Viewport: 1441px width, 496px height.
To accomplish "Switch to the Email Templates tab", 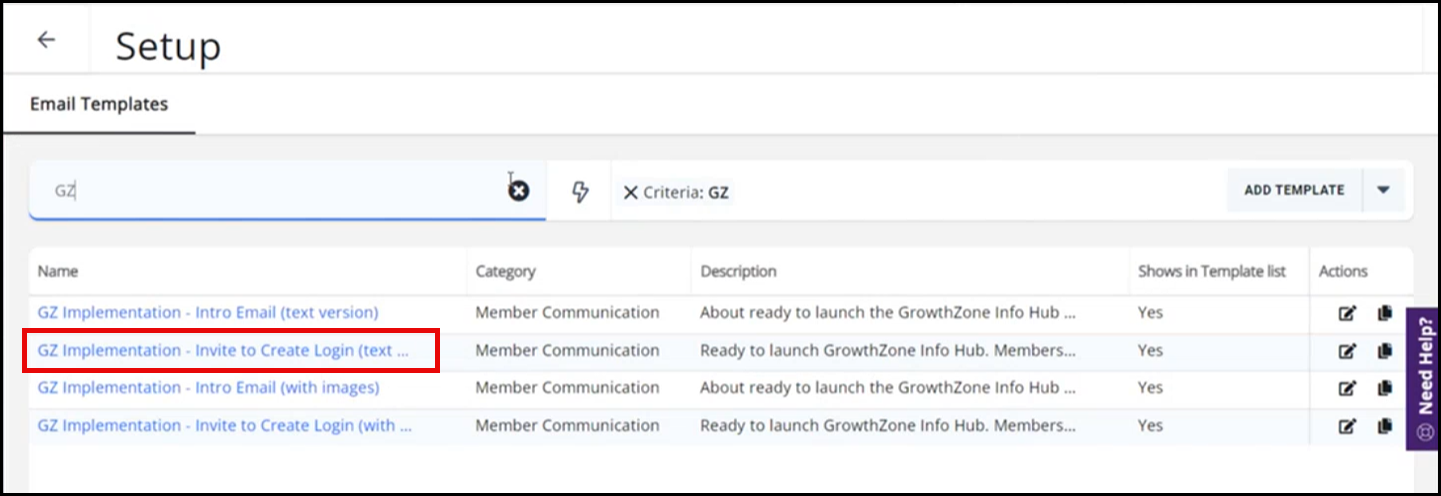I will point(99,104).
